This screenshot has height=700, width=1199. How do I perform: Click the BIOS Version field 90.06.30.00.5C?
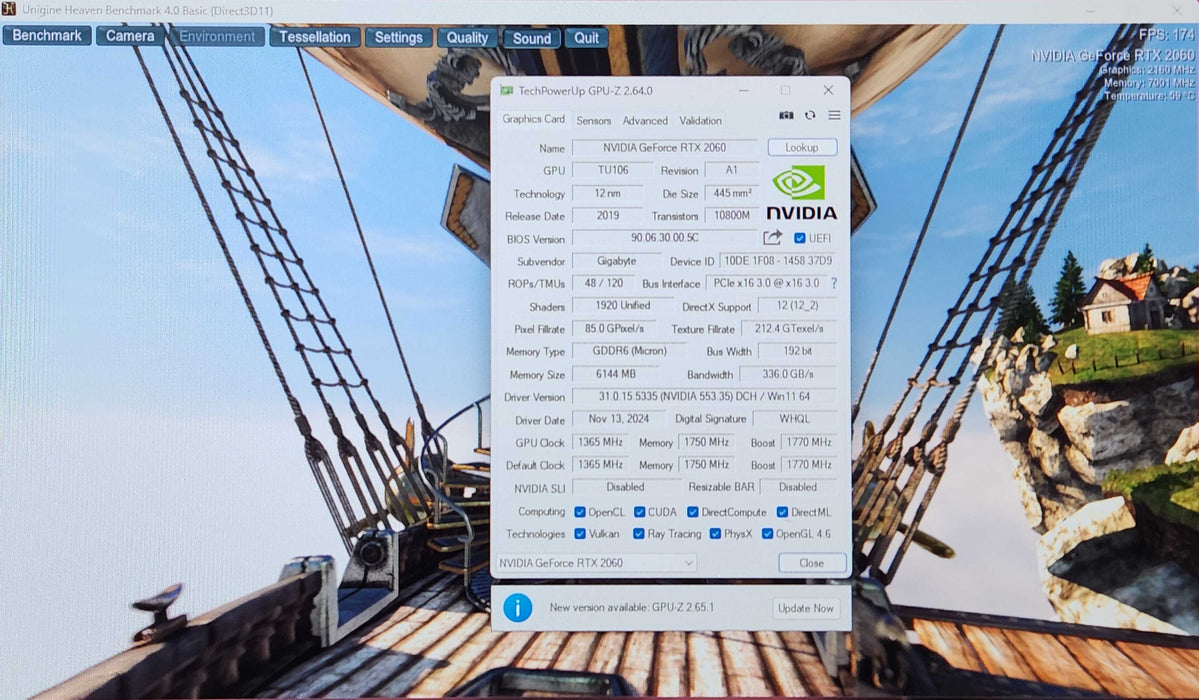664,238
